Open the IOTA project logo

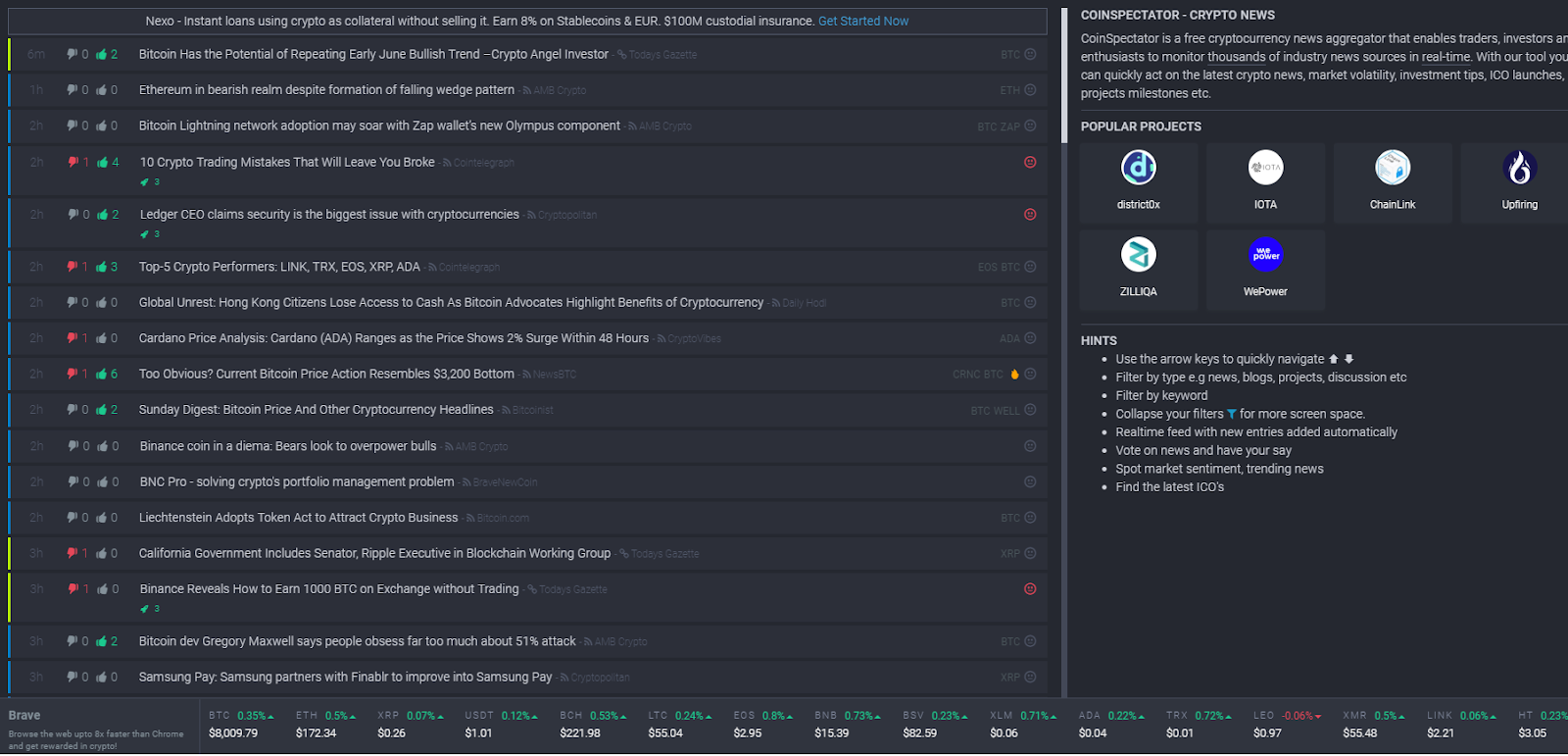(x=1266, y=168)
